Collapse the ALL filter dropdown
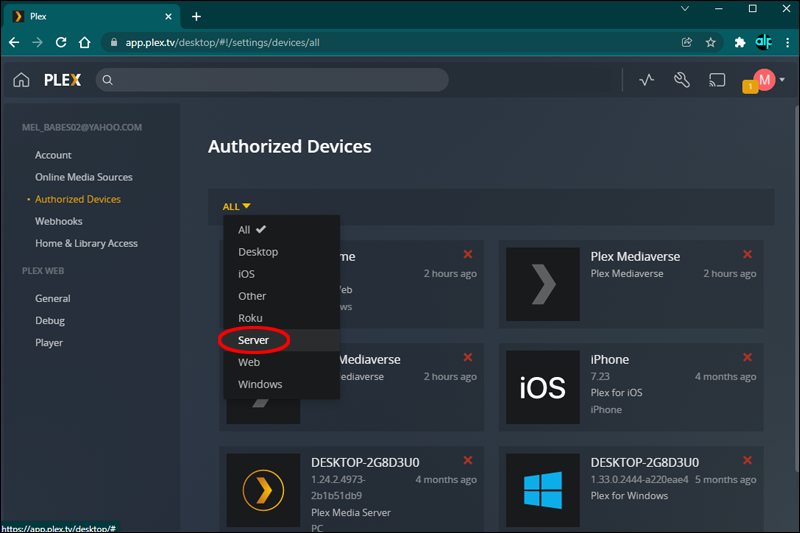The height and width of the screenshot is (533, 800). coord(236,207)
